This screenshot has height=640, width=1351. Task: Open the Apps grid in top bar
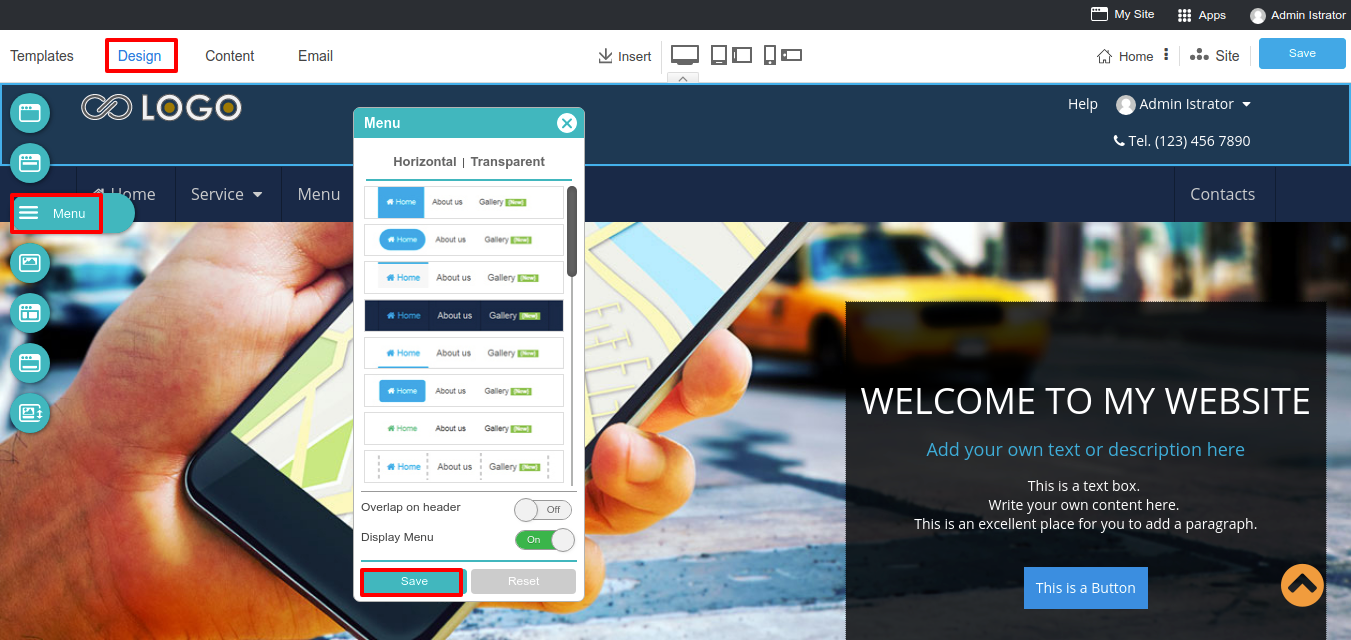(1185, 15)
